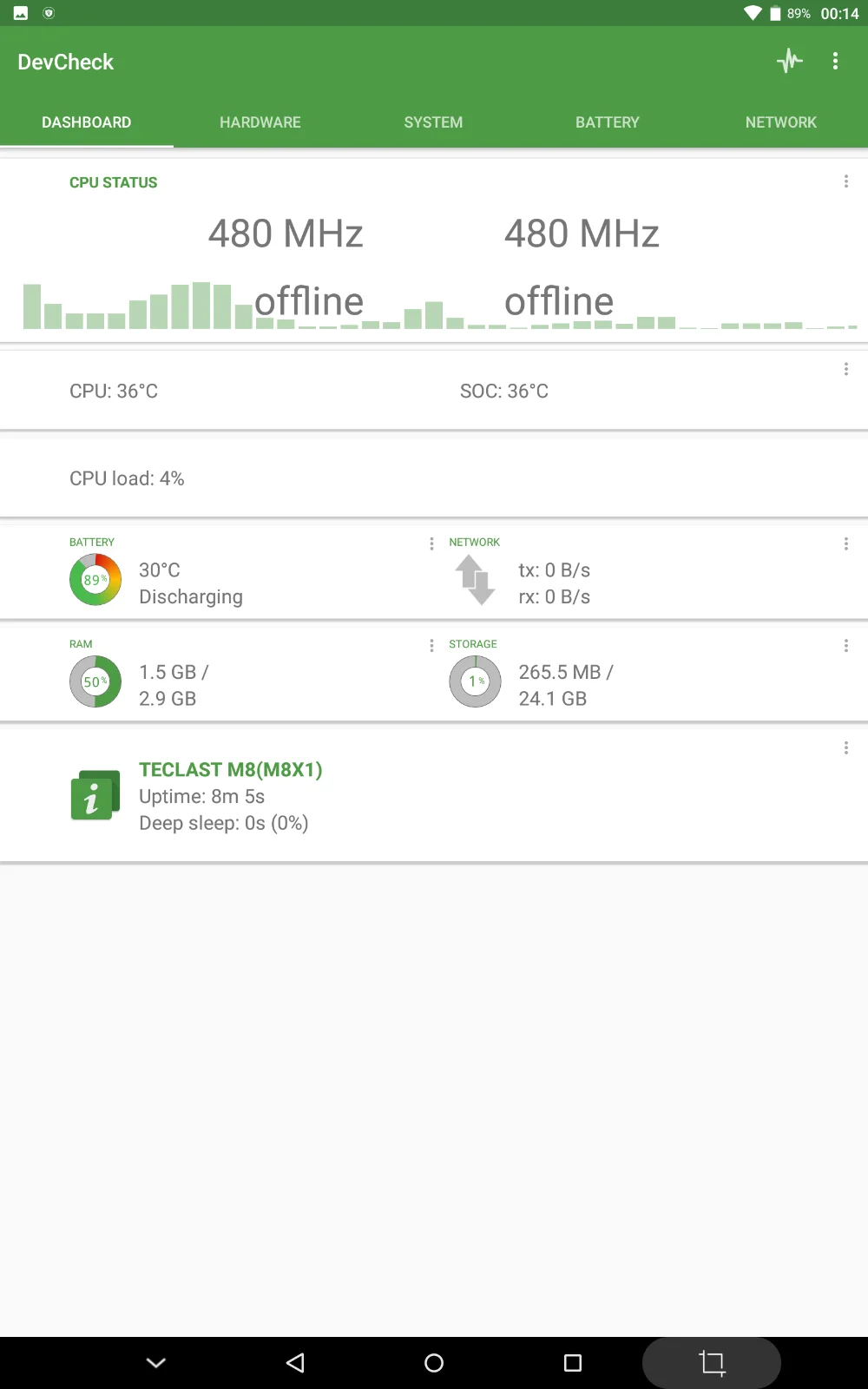
Task: Tap the status bar Wi-Fi icon
Action: click(x=753, y=13)
